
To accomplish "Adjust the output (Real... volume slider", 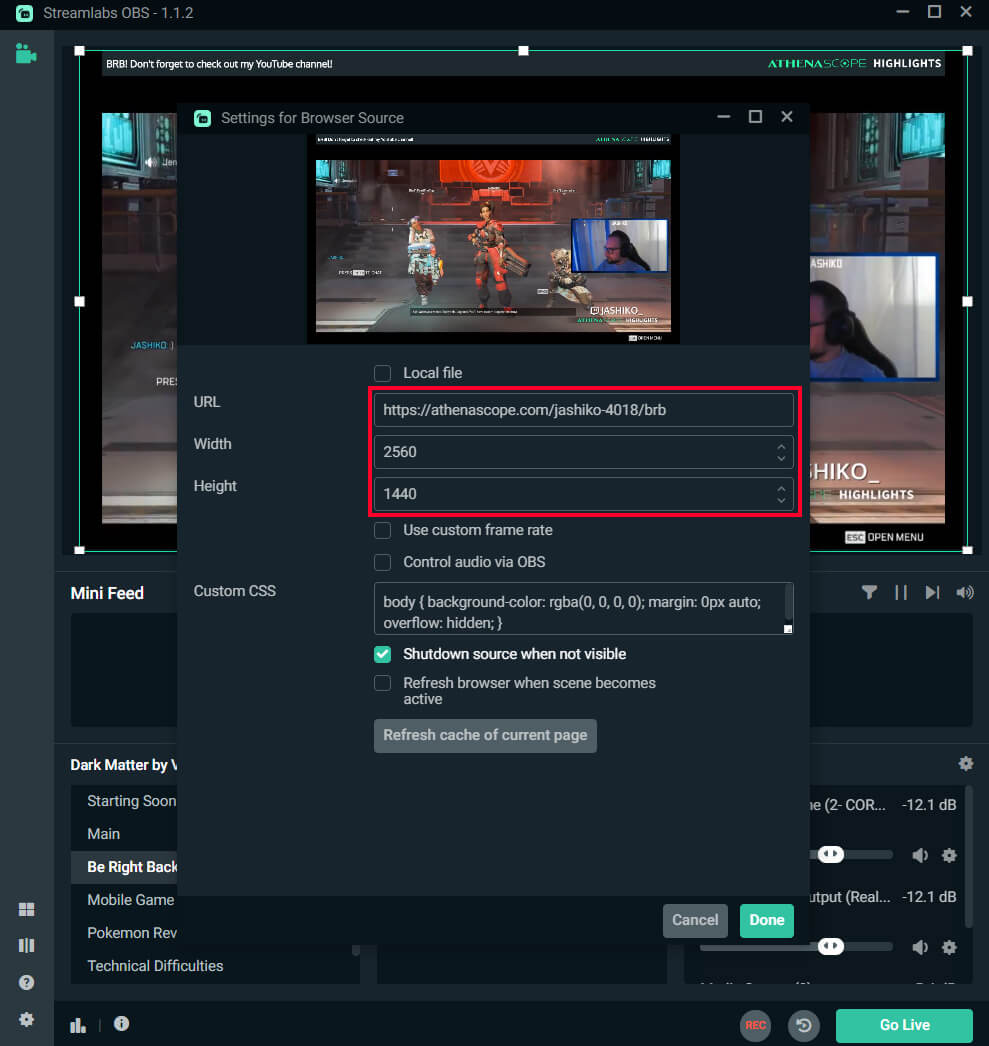I will 831,947.
